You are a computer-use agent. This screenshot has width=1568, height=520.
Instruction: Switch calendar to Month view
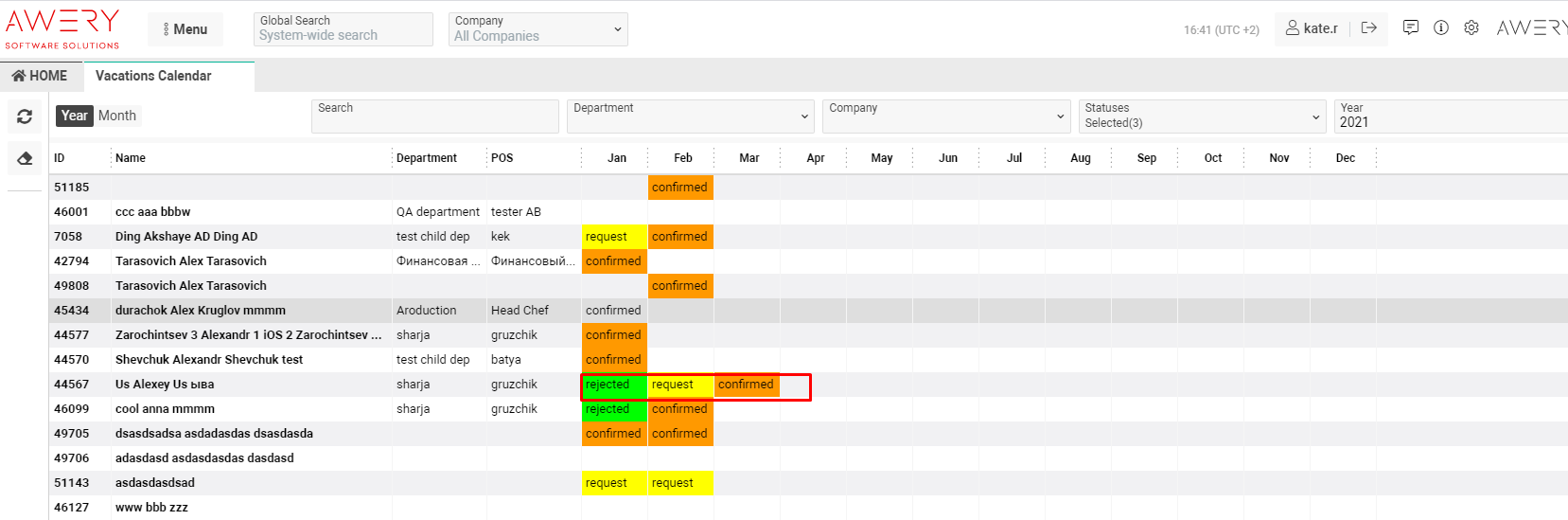pyautogui.click(x=117, y=116)
